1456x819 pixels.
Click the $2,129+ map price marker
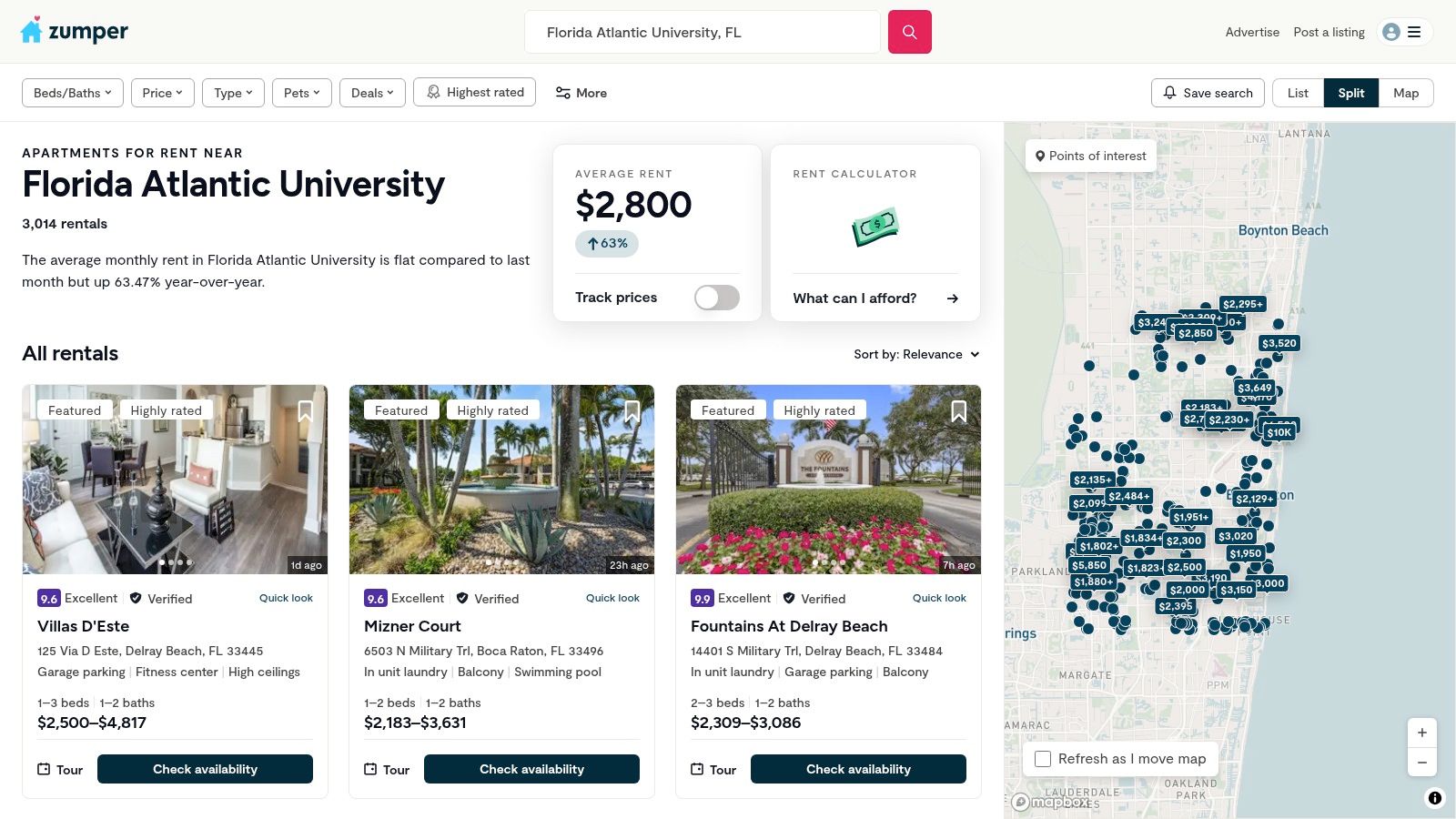1255,499
